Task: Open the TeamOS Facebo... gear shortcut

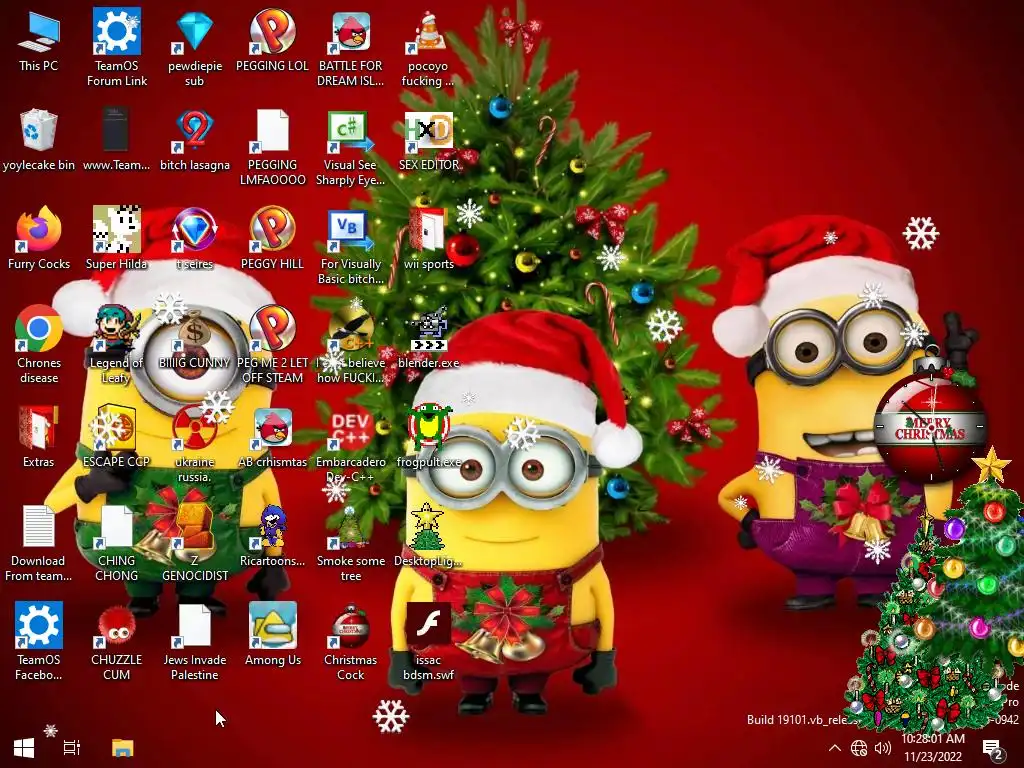Action: (39, 641)
